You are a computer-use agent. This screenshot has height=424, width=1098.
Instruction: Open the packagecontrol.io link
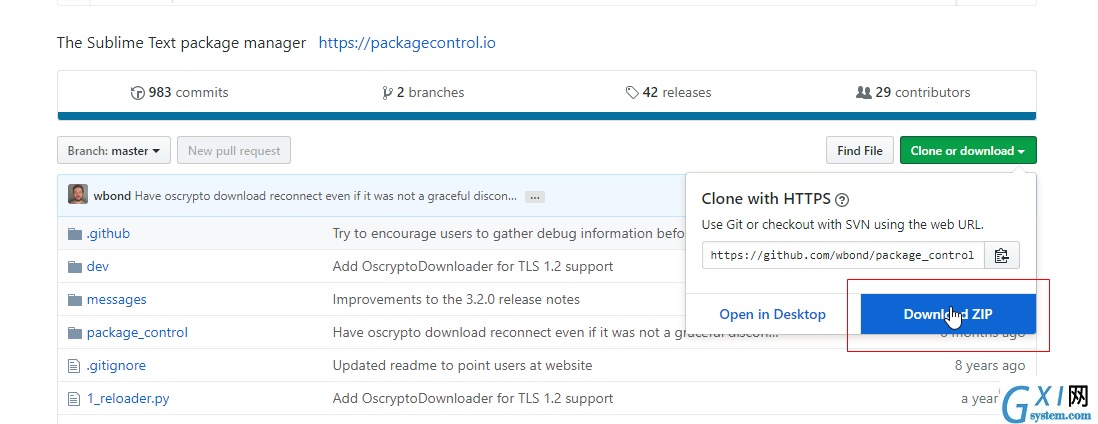(407, 43)
